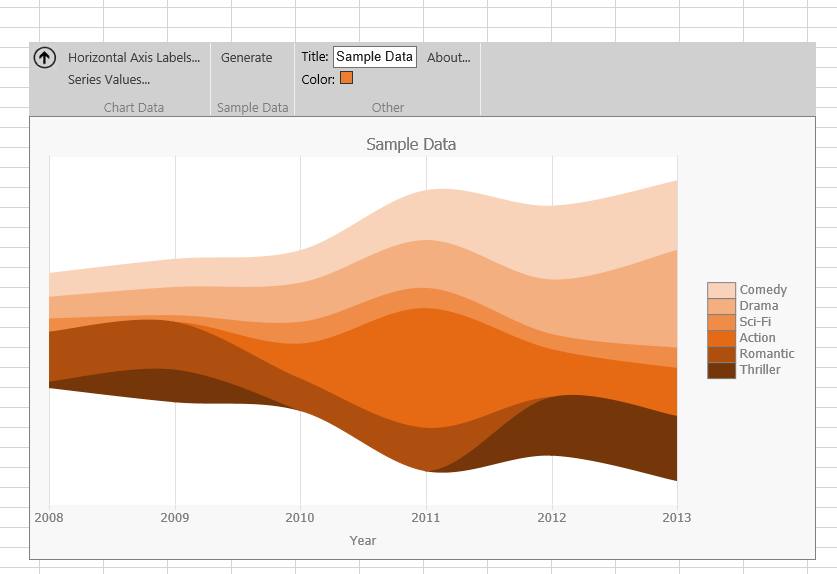Click the Drama legend swatch
The image size is (837, 574).
[721, 306]
